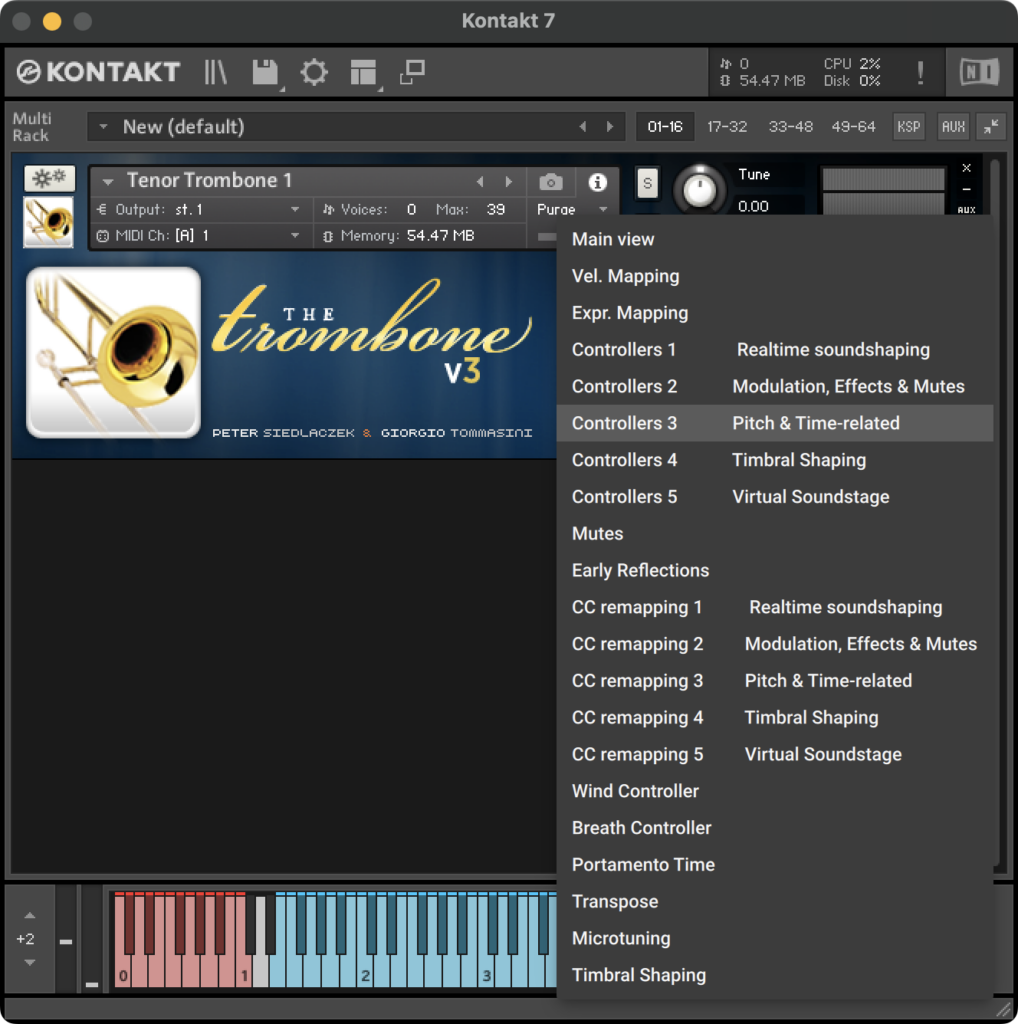Click the rack minimize arrows icon
Viewport: 1018px width, 1024px height.
pyautogui.click(x=991, y=126)
